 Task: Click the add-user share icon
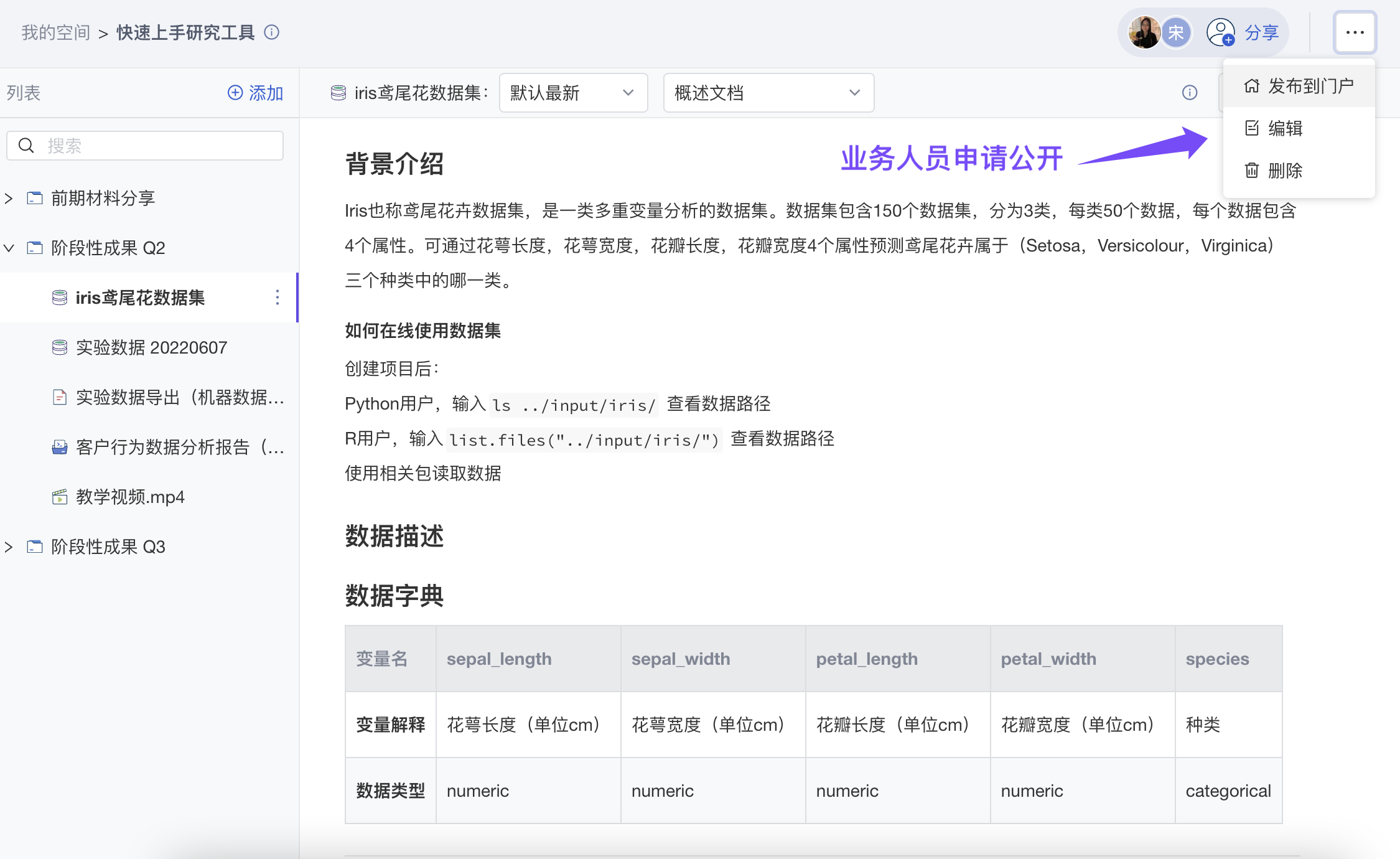tap(1220, 32)
